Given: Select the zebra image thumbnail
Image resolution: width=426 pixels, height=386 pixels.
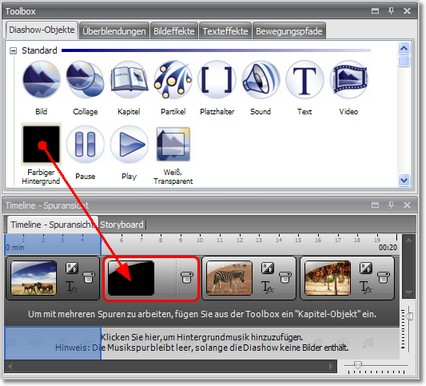Looking at the screenshot, I should 229,278.
